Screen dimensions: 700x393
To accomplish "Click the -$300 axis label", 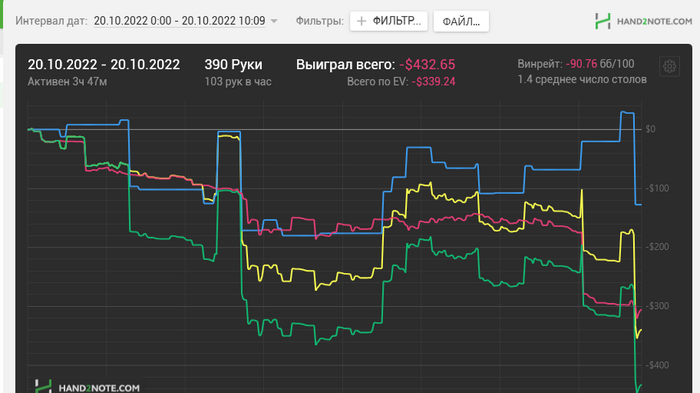I will click(657, 306).
